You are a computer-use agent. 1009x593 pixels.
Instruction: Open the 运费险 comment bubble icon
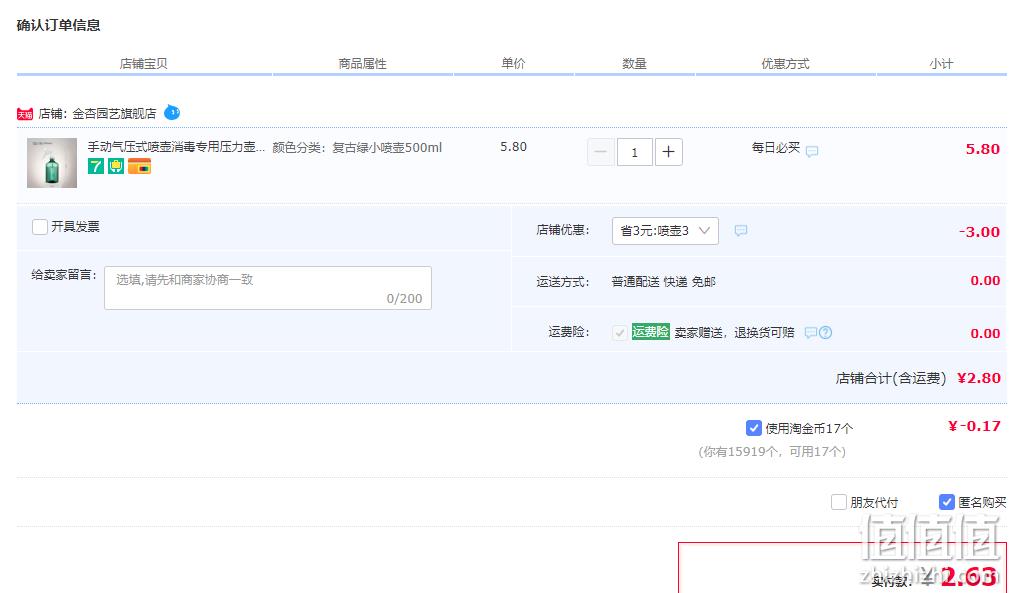(x=811, y=333)
